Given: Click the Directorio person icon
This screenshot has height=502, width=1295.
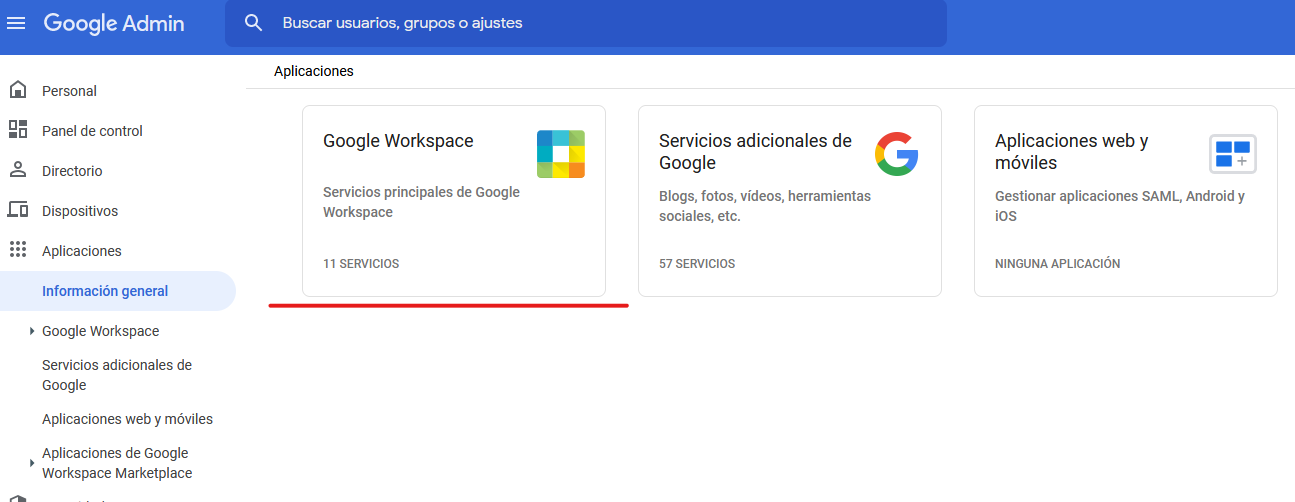Looking at the screenshot, I should click(17, 170).
